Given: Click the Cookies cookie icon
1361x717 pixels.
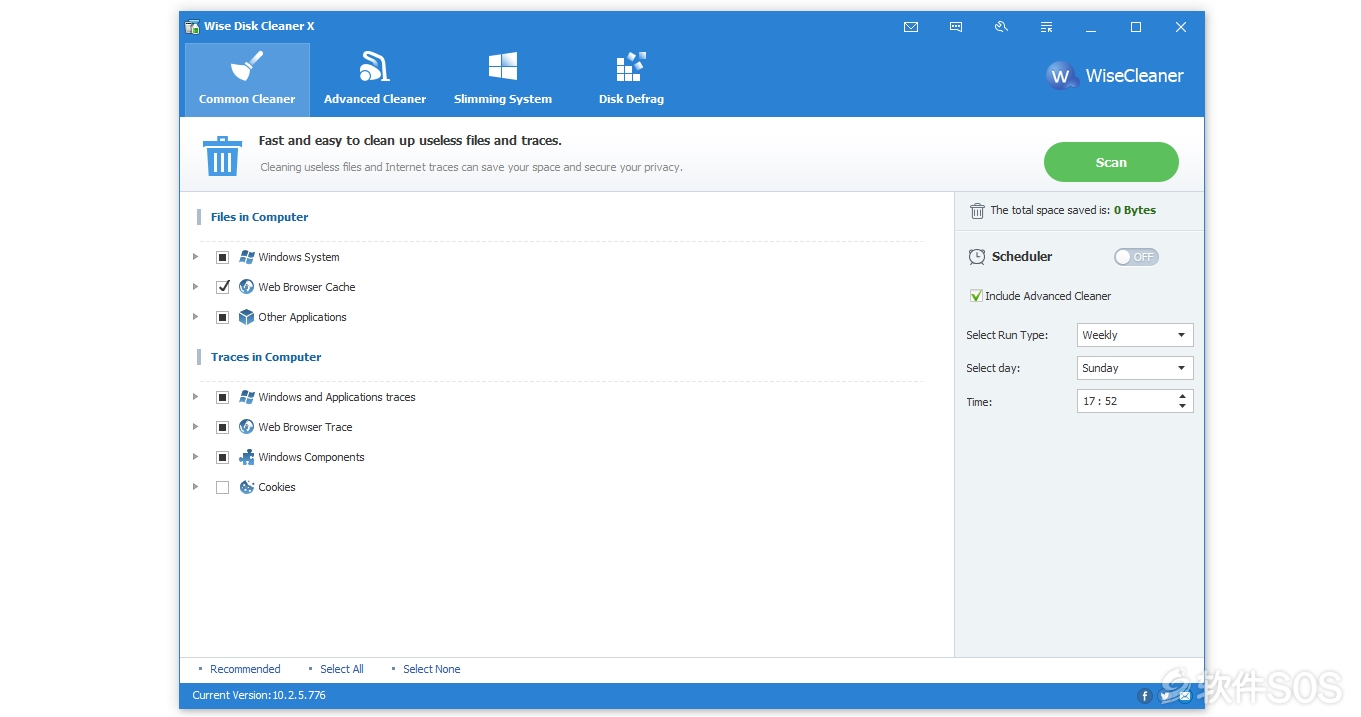Looking at the screenshot, I should 247,487.
